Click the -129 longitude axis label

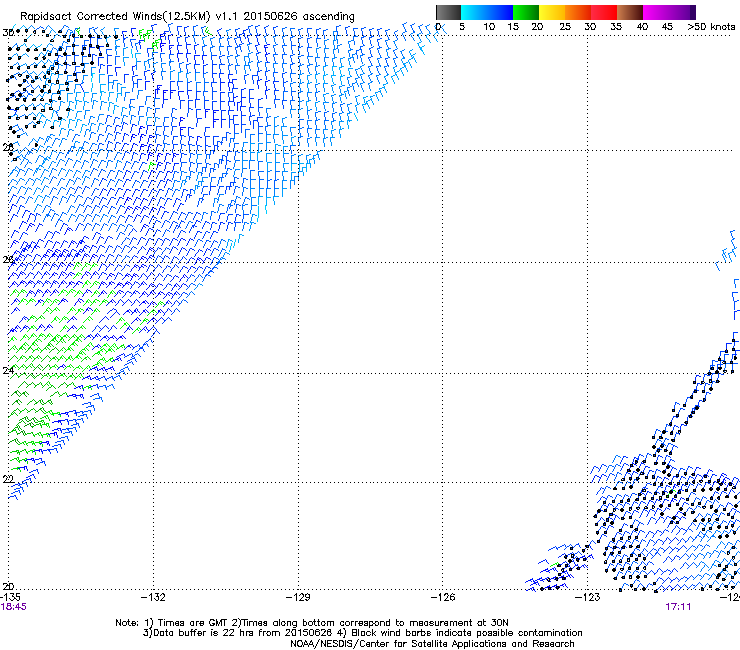298,597
